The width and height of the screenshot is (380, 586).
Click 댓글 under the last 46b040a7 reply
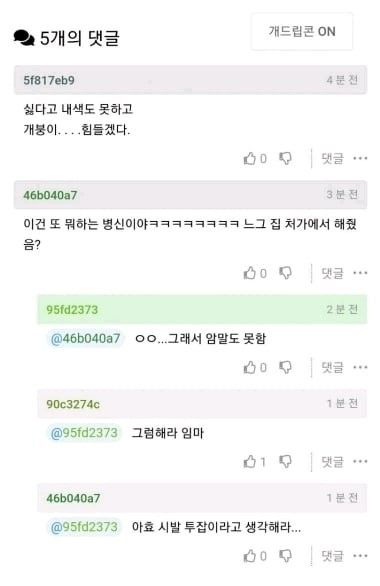click(332, 556)
